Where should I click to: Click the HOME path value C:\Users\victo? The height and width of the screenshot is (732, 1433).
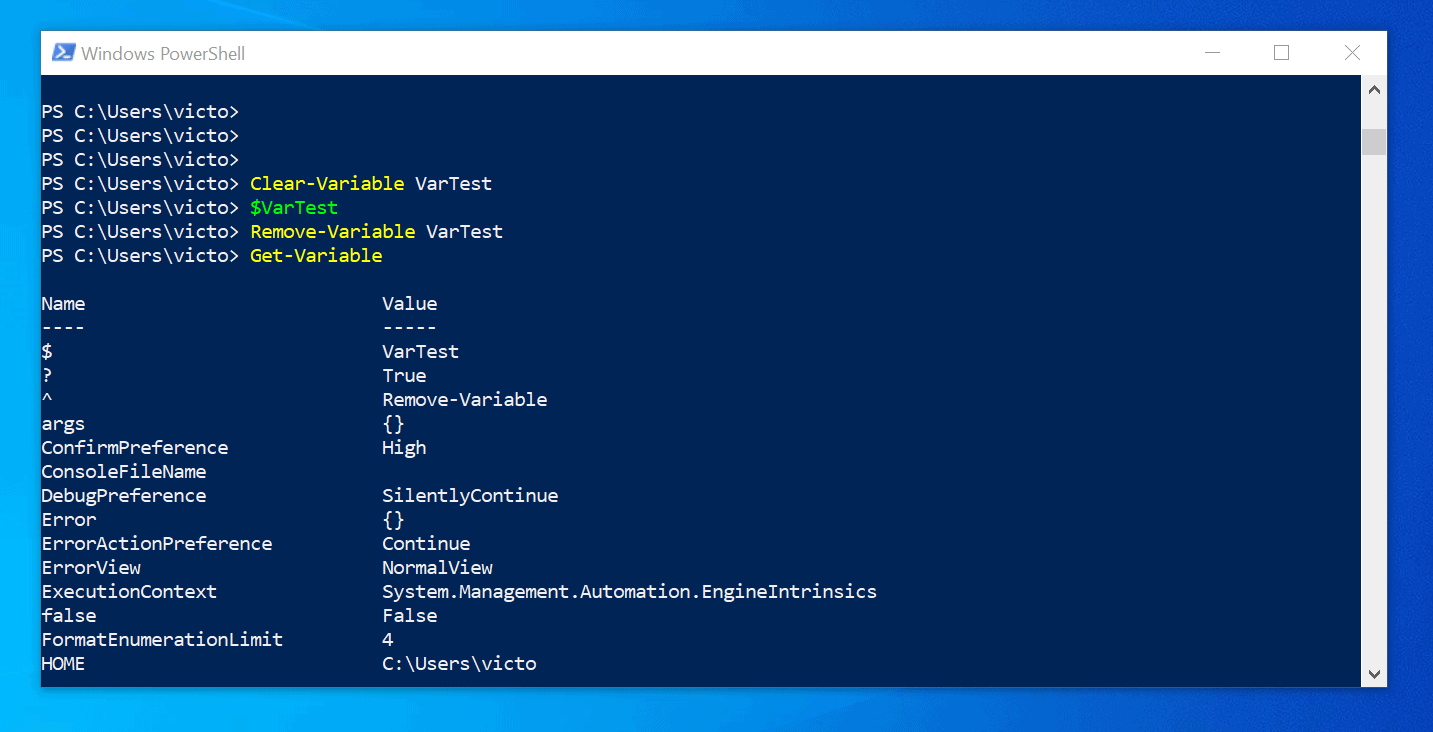tap(459, 664)
